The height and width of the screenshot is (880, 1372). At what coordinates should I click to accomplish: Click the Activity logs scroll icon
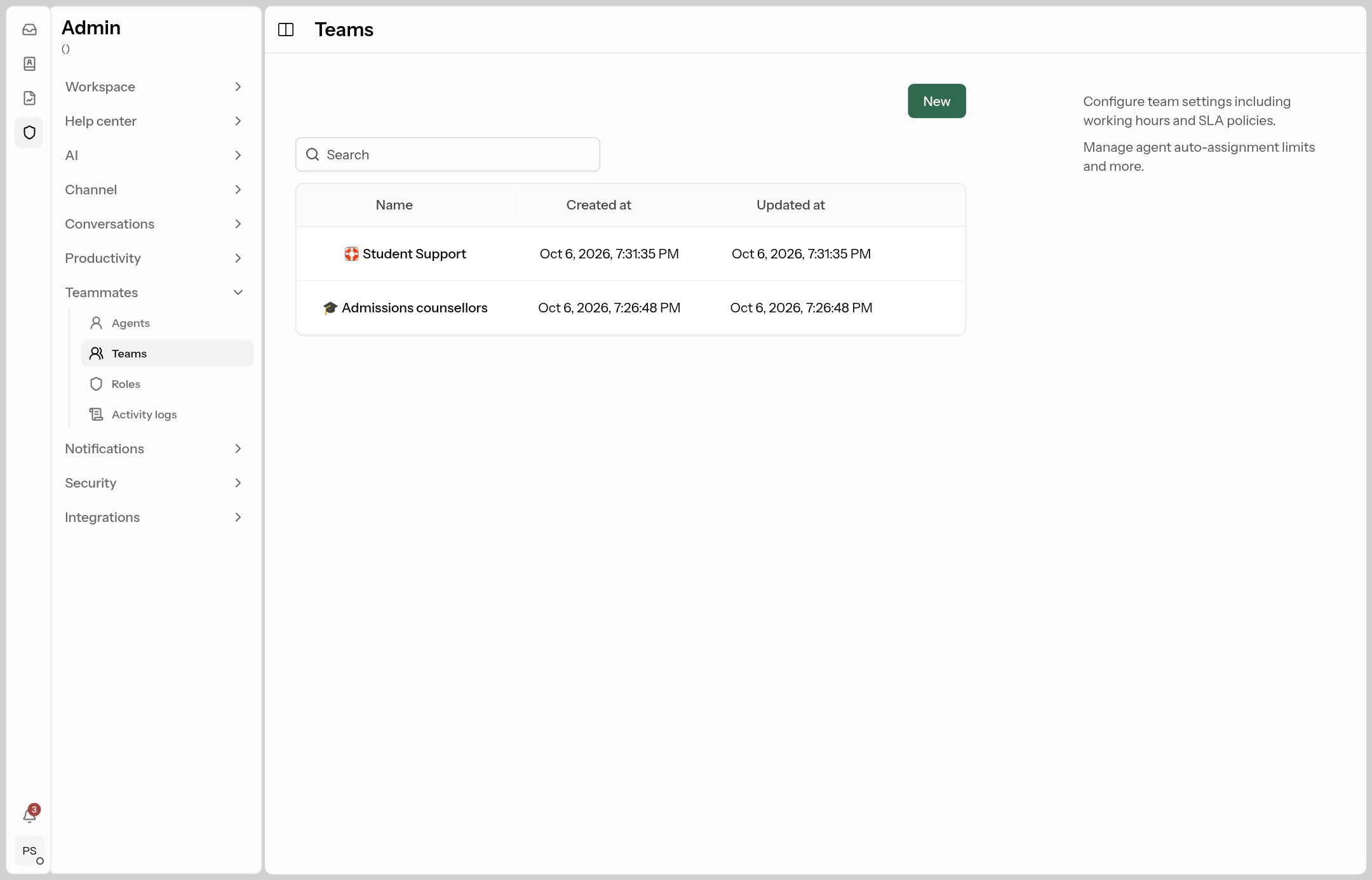tap(96, 415)
